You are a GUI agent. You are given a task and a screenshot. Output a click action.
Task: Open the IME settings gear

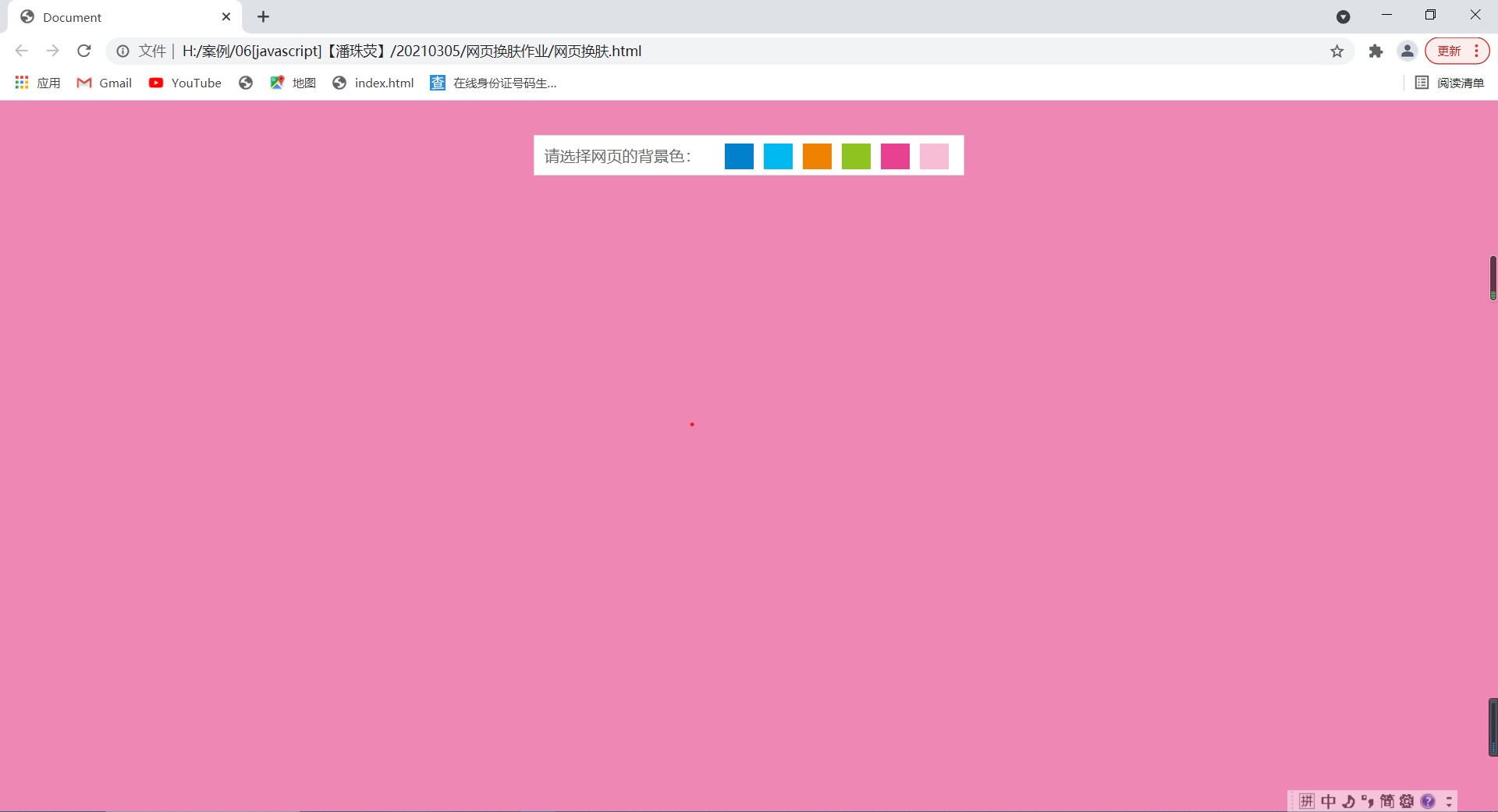(1407, 801)
